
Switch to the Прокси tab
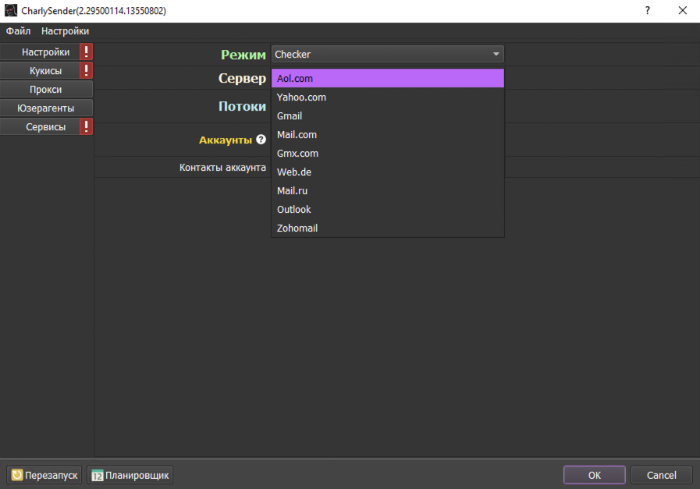point(46,90)
